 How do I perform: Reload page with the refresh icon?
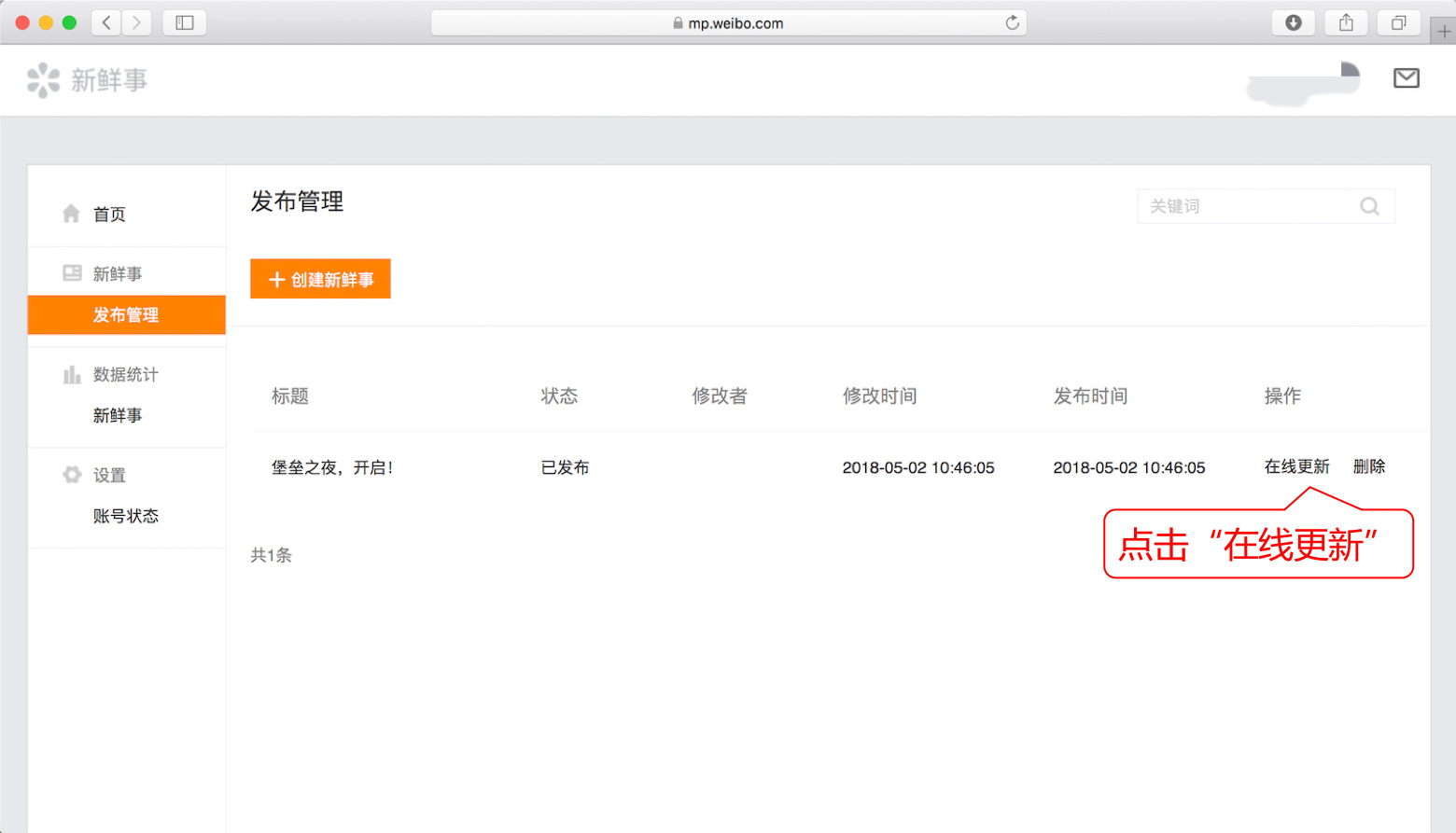1012,22
